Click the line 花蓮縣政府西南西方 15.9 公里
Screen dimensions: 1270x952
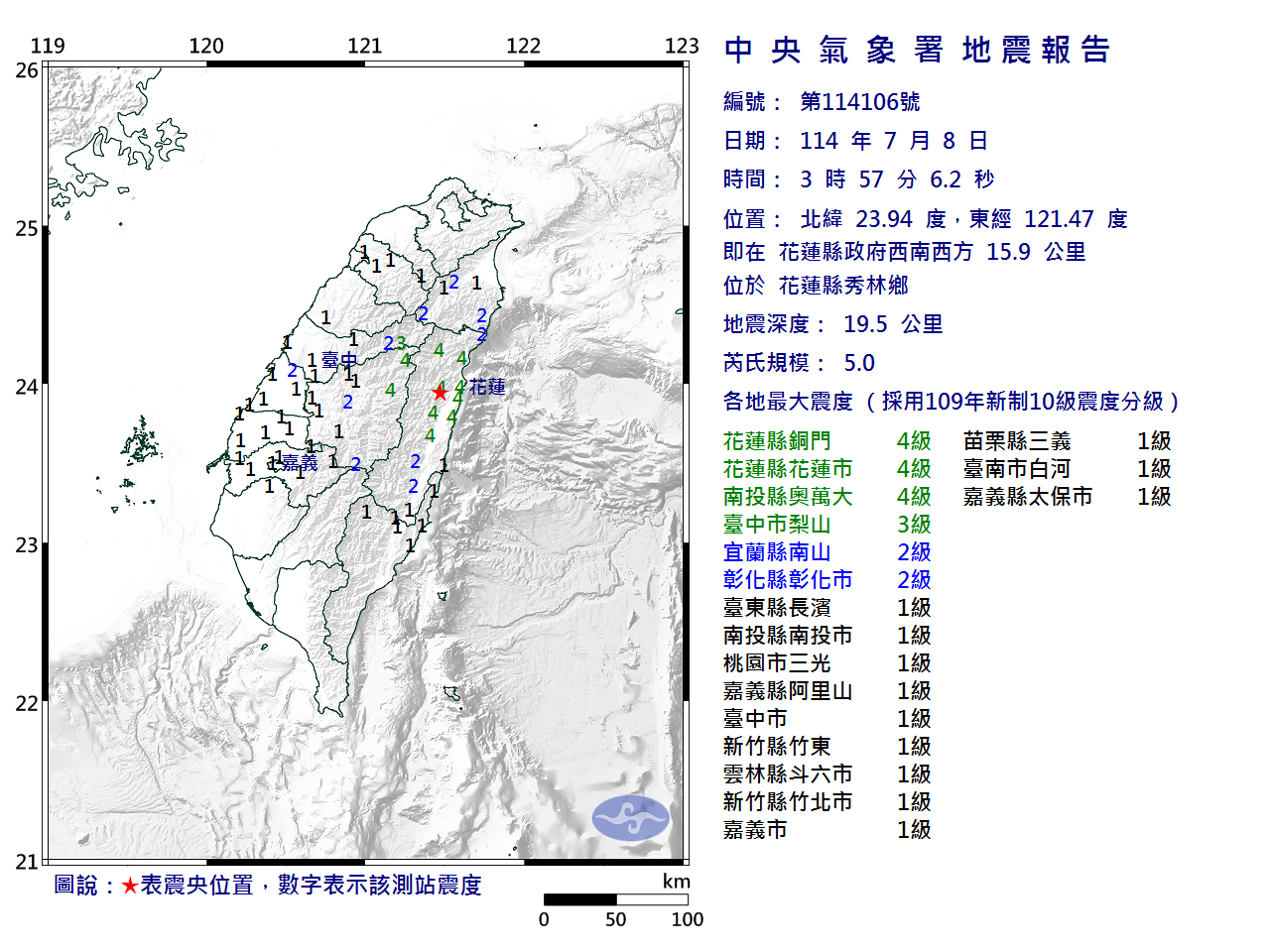tap(932, 252)
